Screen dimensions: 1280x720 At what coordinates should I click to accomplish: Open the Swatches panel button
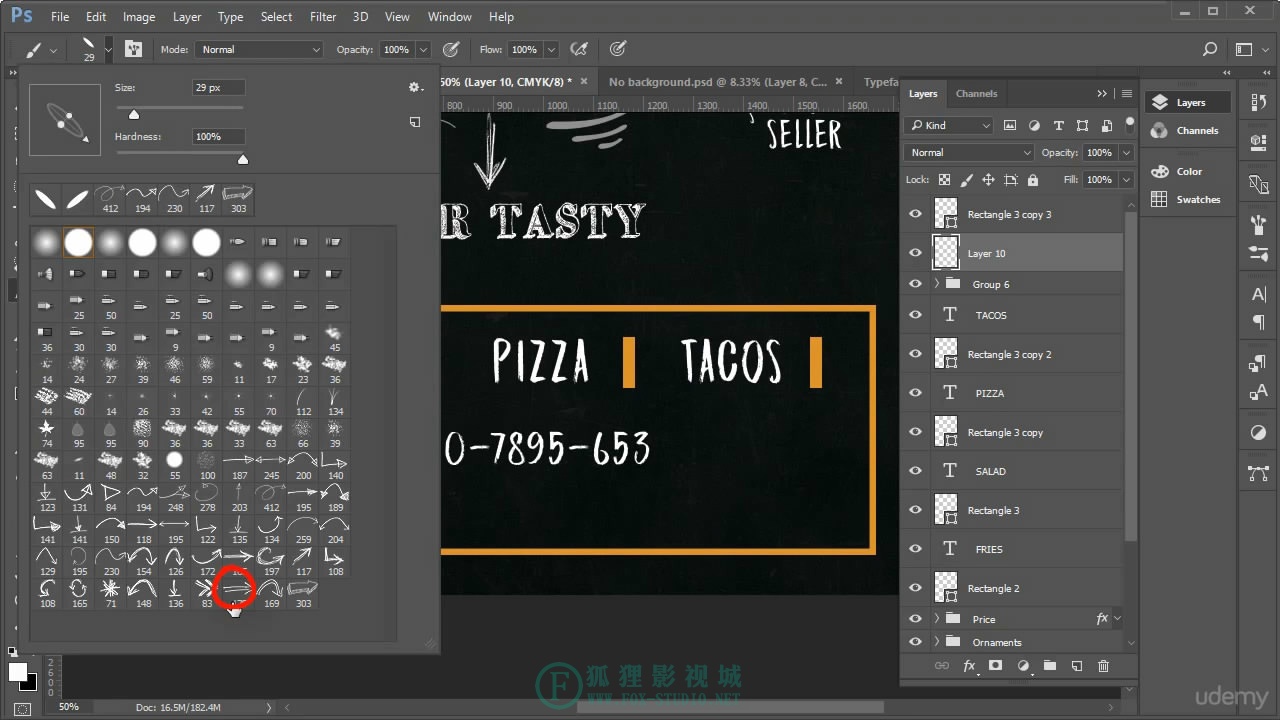point(1186,199)
